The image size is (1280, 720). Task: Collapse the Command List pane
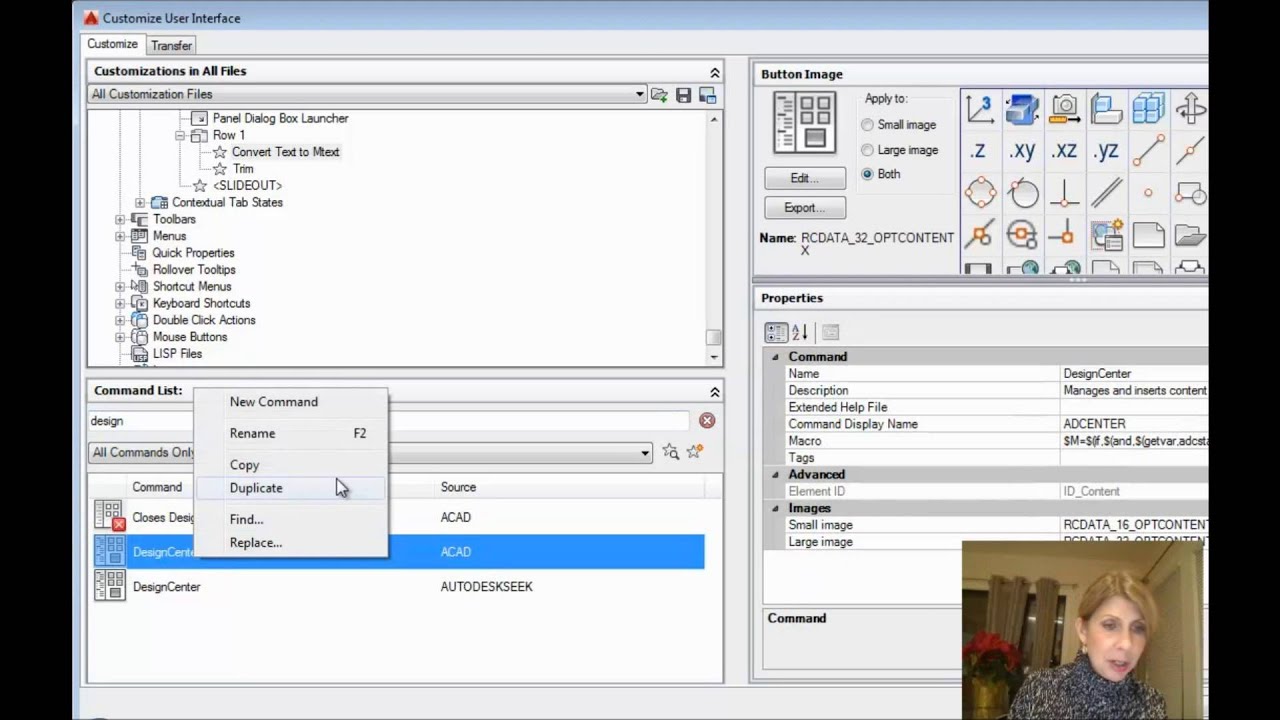point(715,392)
